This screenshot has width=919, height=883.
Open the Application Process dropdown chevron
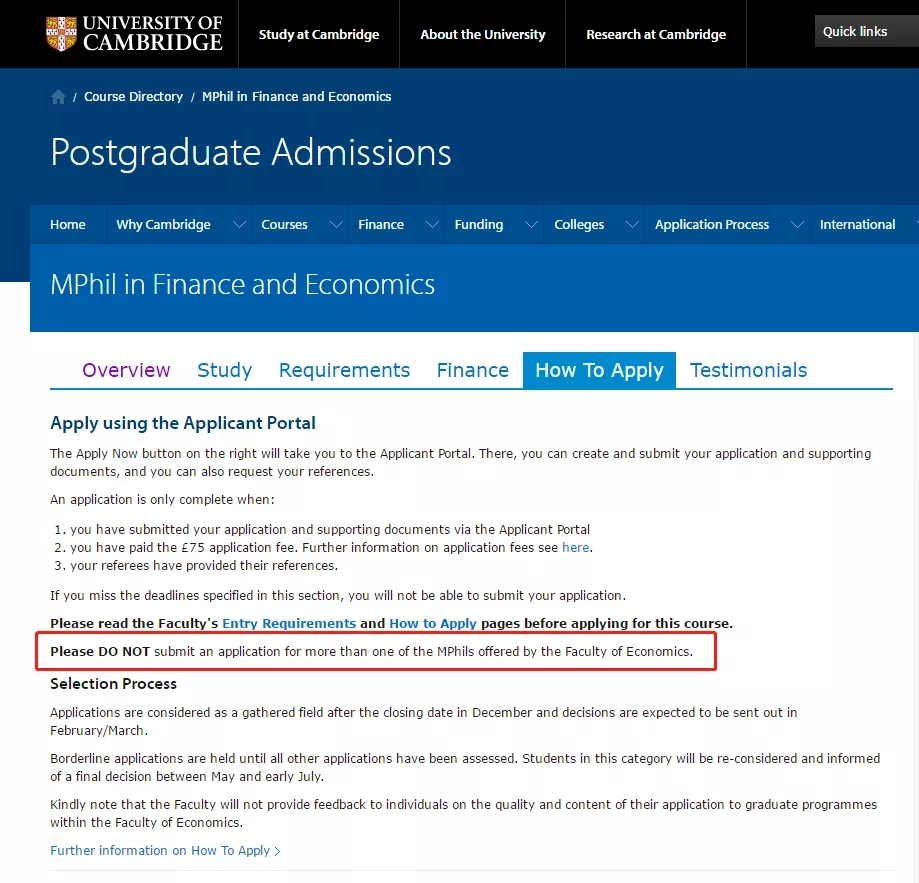797,224
